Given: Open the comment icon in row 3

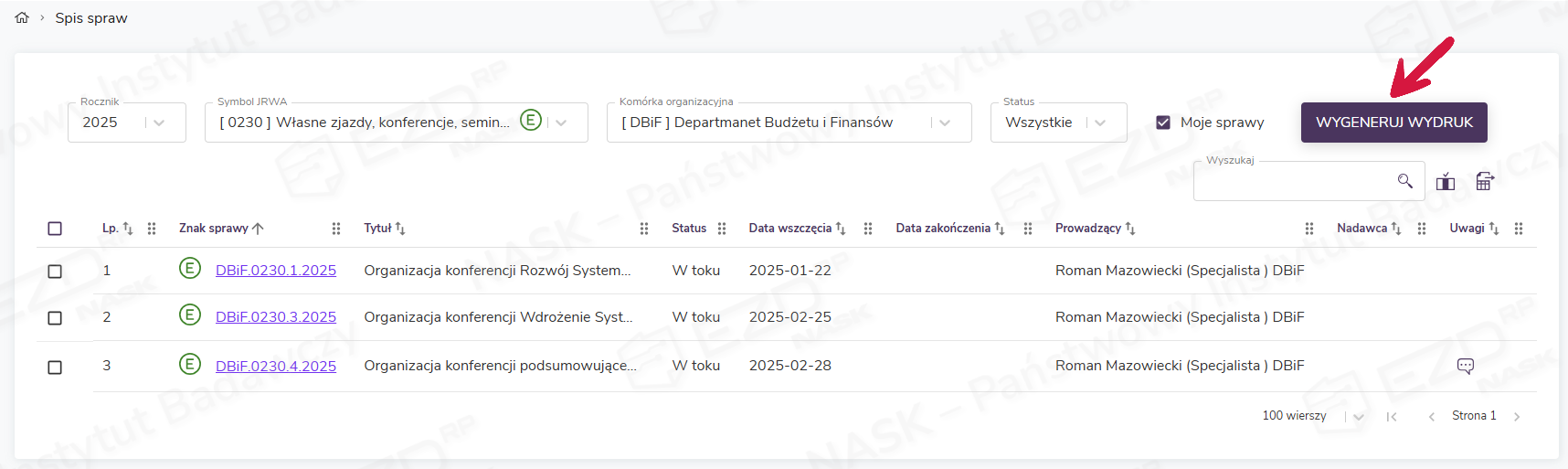Looking at the screenshot, I should (1465, 366).
